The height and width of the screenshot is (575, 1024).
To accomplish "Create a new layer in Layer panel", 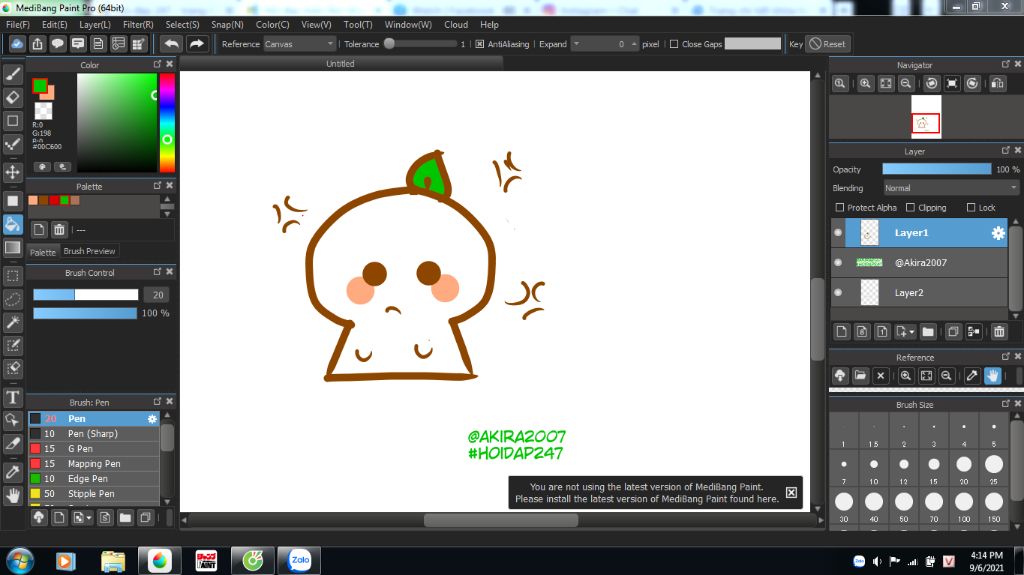I will click(x=842, y=331).
